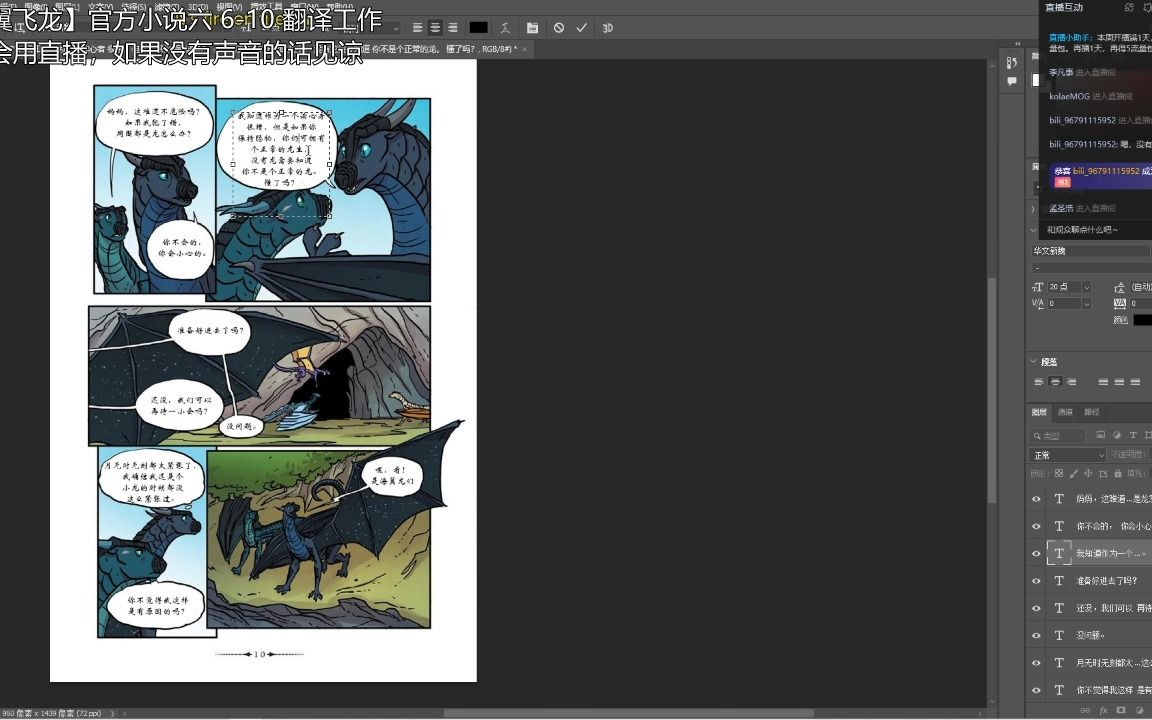
Task: Click fx layer style icon
Action: point(1103,710)
